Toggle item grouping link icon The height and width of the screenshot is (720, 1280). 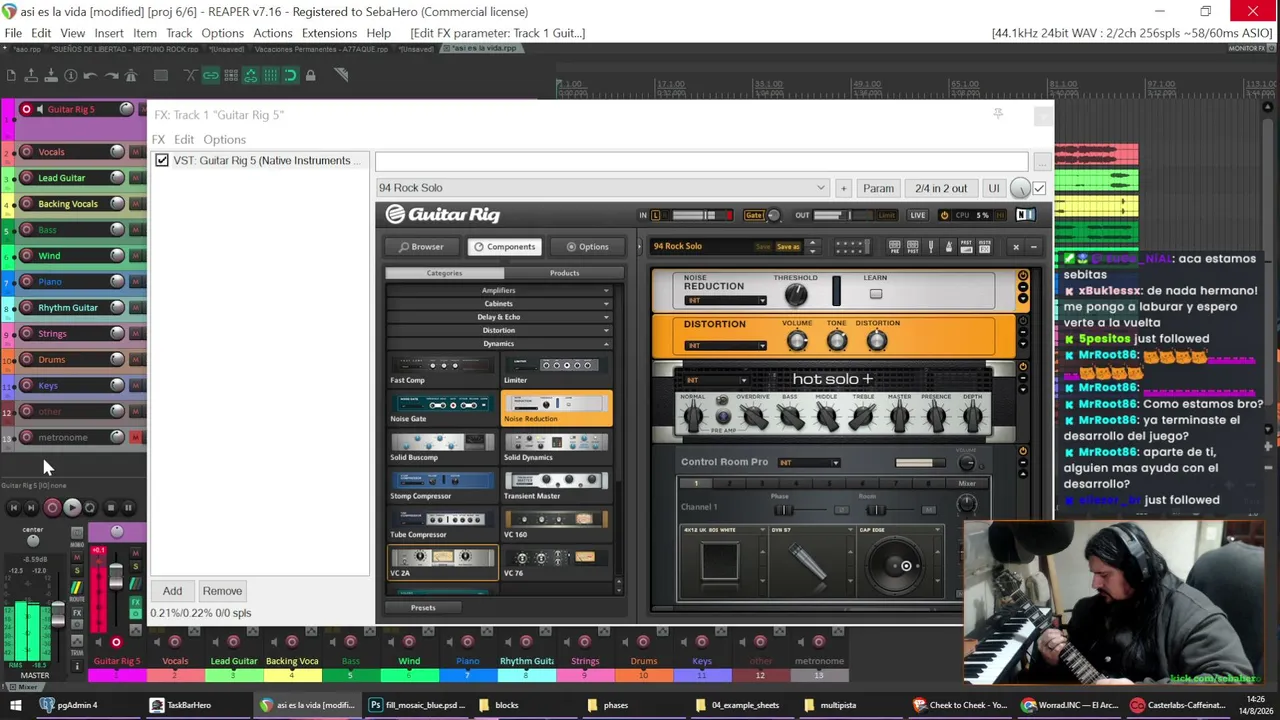point(211,75)
